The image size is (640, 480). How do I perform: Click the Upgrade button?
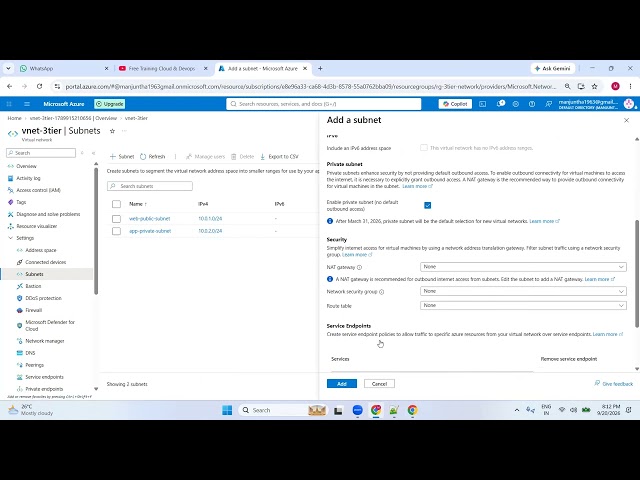pyautogui.click(x=110, y=104)
